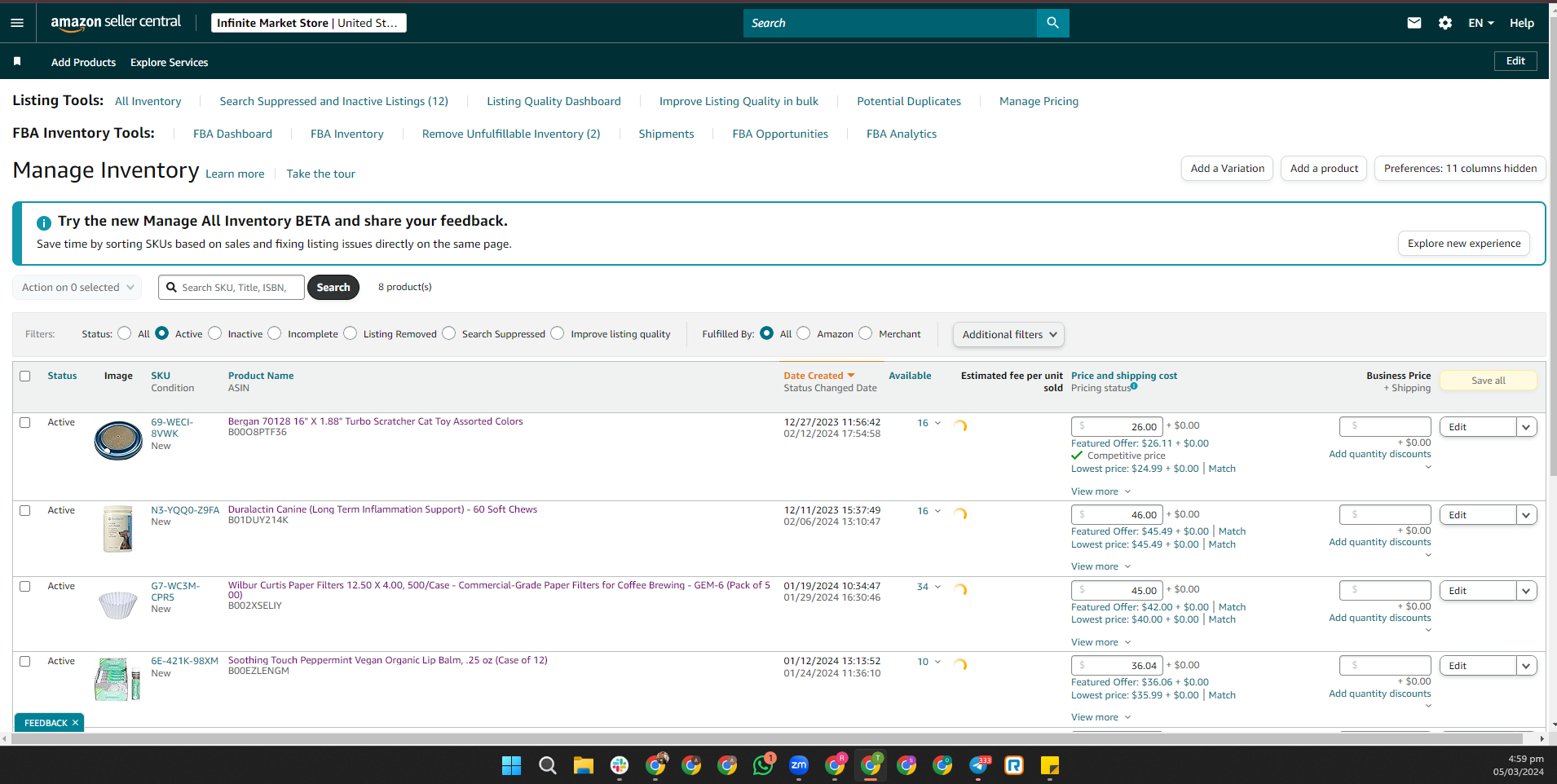
Task: Click the bookmark icon beside Add Products
Action: (17, 61)
